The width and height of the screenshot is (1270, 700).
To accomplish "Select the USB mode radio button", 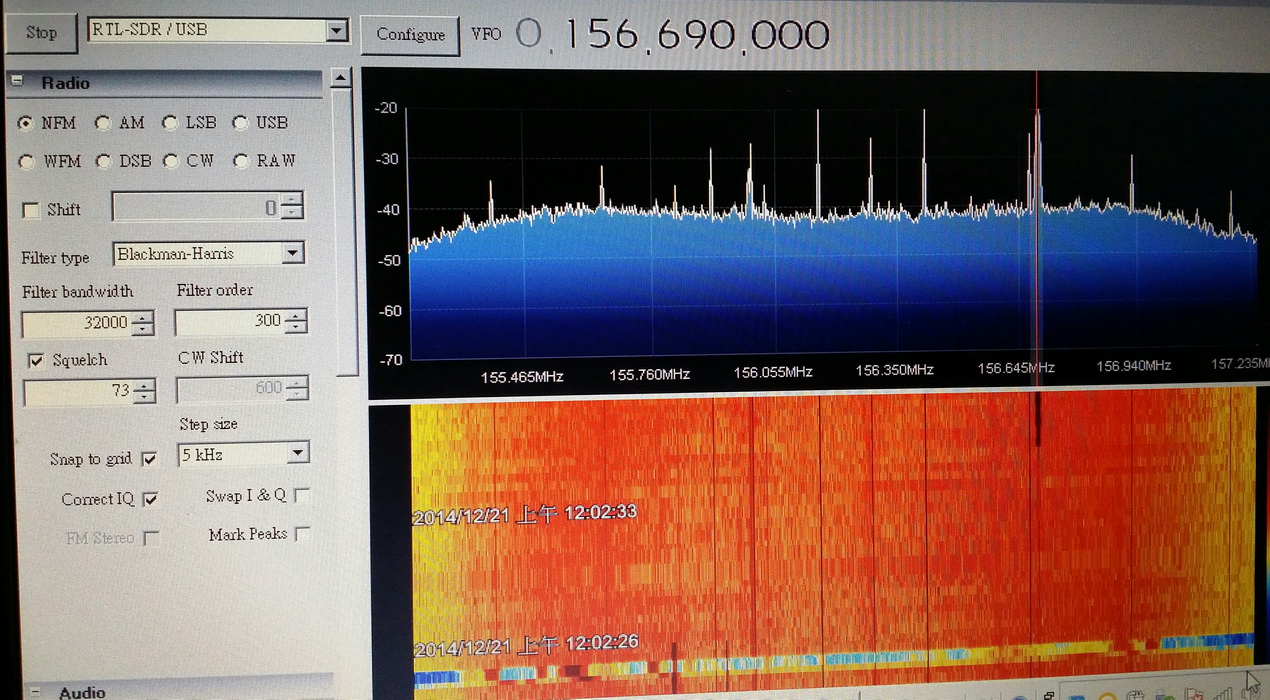I will (x=240, y=123).
